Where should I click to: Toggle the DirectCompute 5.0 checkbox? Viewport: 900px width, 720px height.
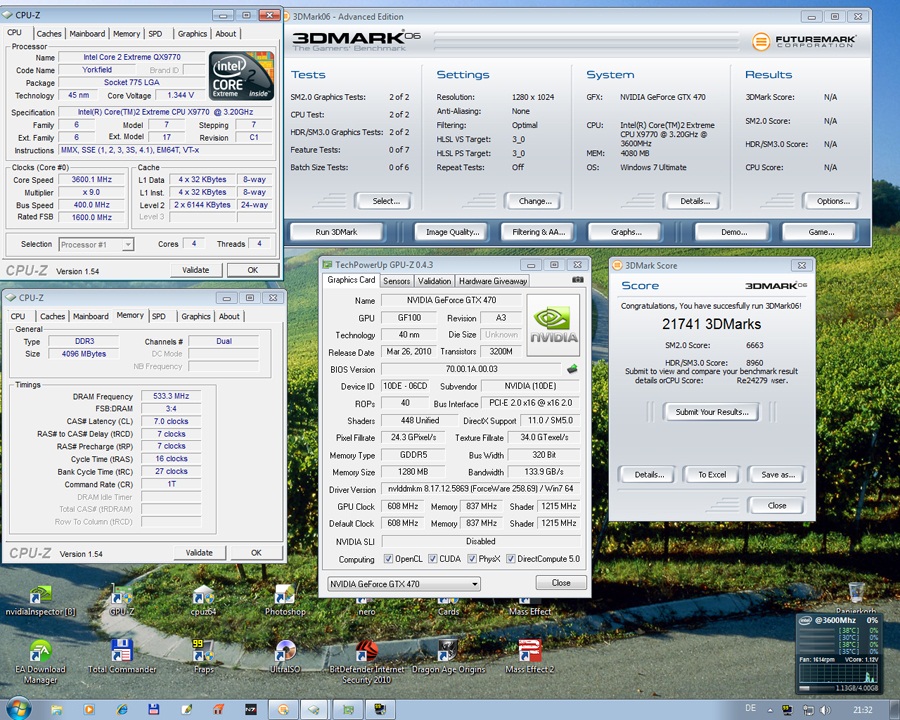(510, 559)
